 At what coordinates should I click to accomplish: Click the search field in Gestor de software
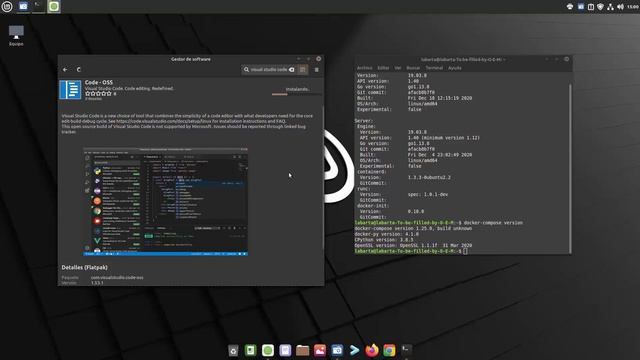269,70
